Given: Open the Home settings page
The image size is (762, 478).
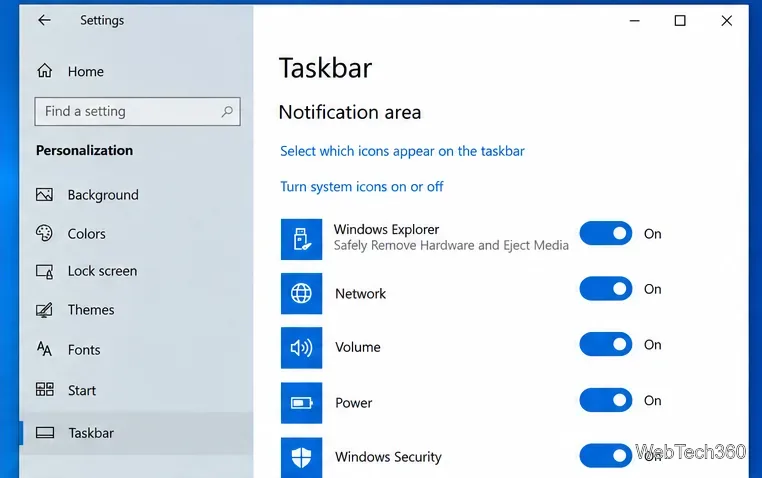Looking at the screenshot, I should (86, 71).
